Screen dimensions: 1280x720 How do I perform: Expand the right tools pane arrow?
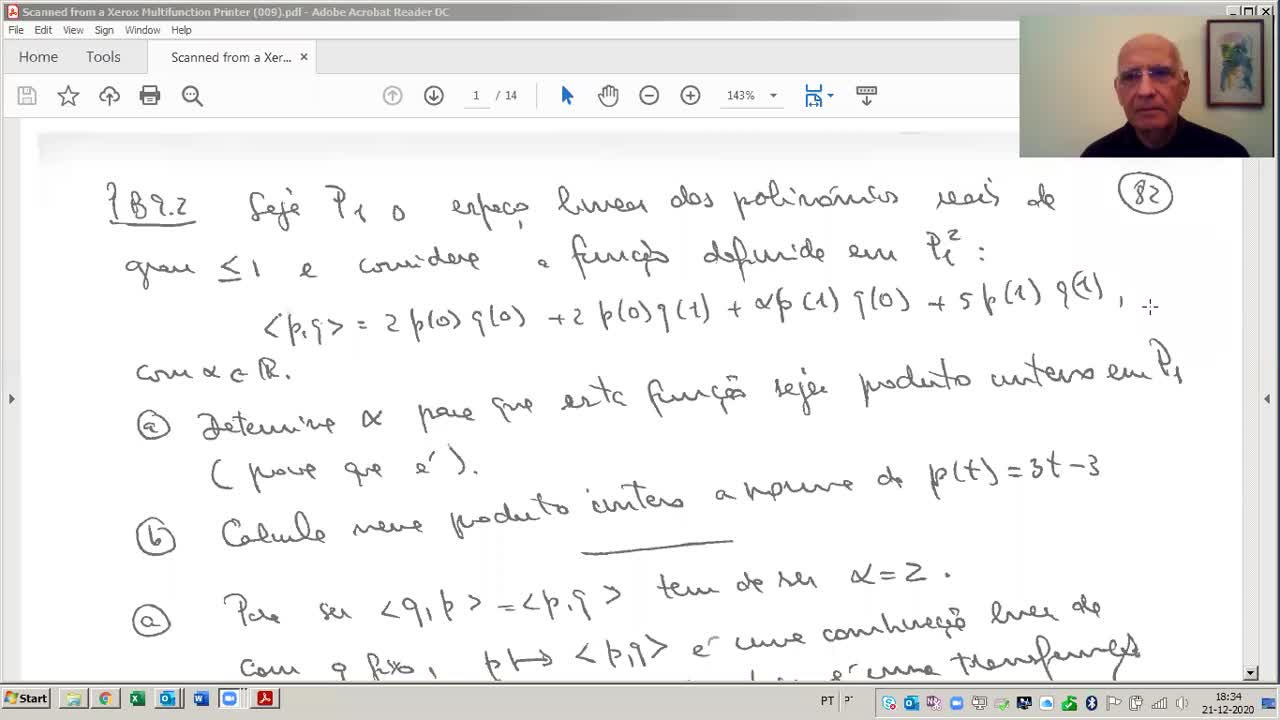[1267, 399]
